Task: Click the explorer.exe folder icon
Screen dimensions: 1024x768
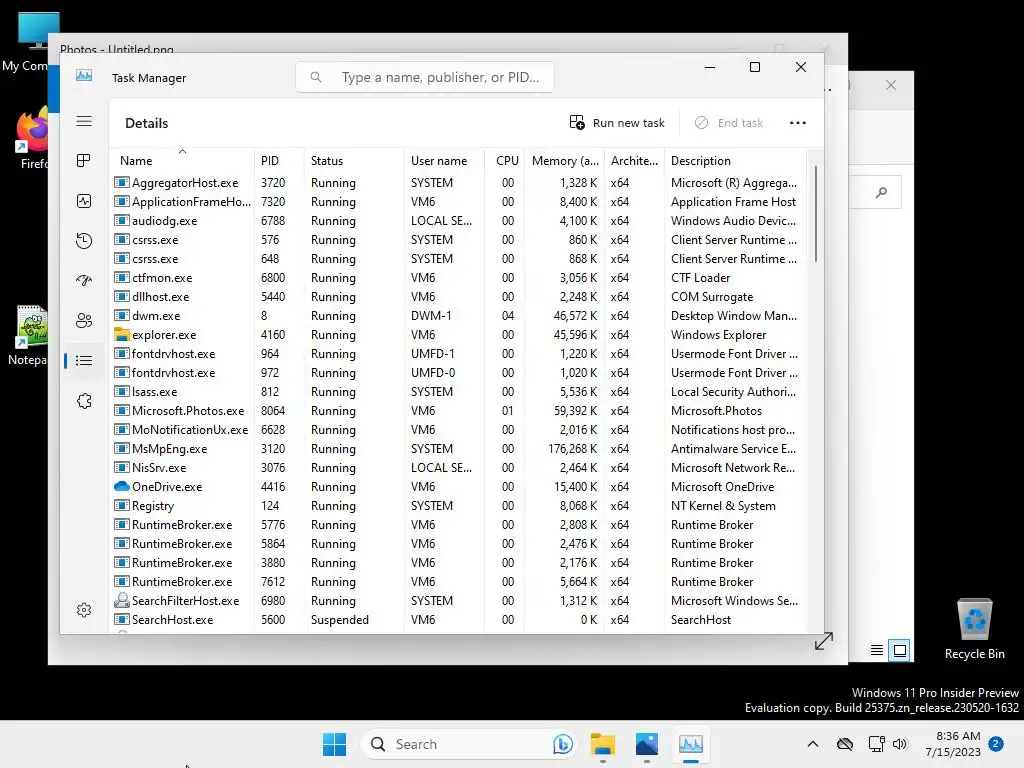Action: pos(121,334)
